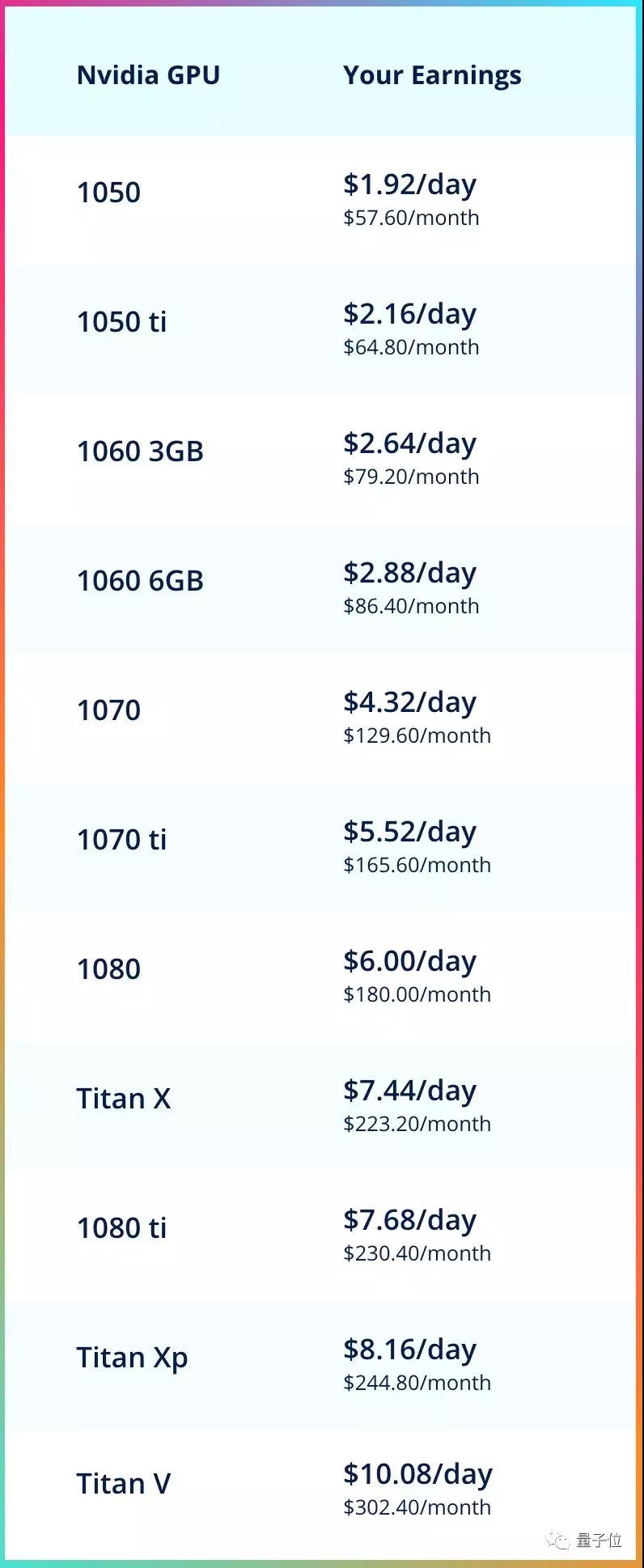Select the 1080 GPU row label

click(x=108, y=969)
